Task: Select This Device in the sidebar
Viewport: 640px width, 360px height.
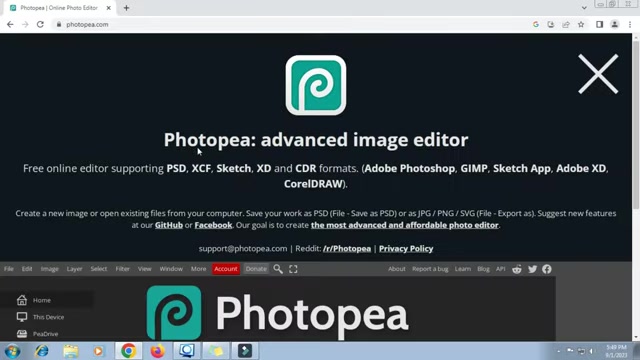Action: (x=47, y=317)
